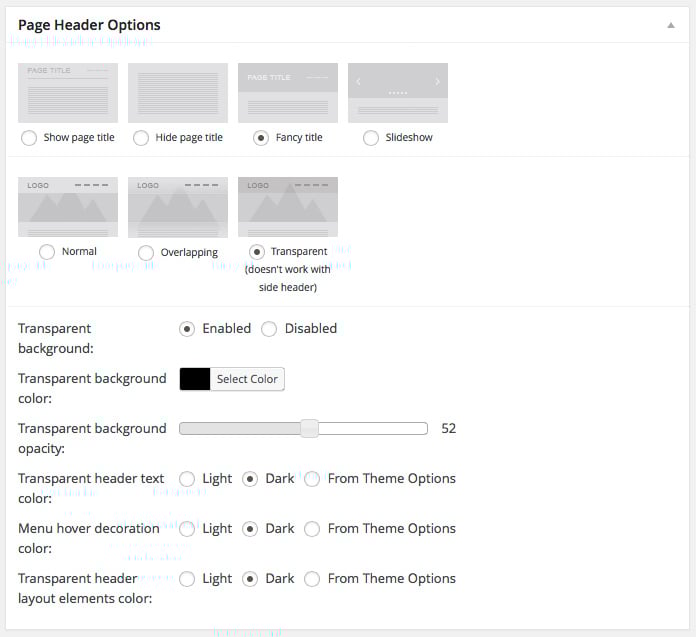Click the Show page title layout thumbnail
Viewport: 696px width, 637px height.
tap(68, 93)
